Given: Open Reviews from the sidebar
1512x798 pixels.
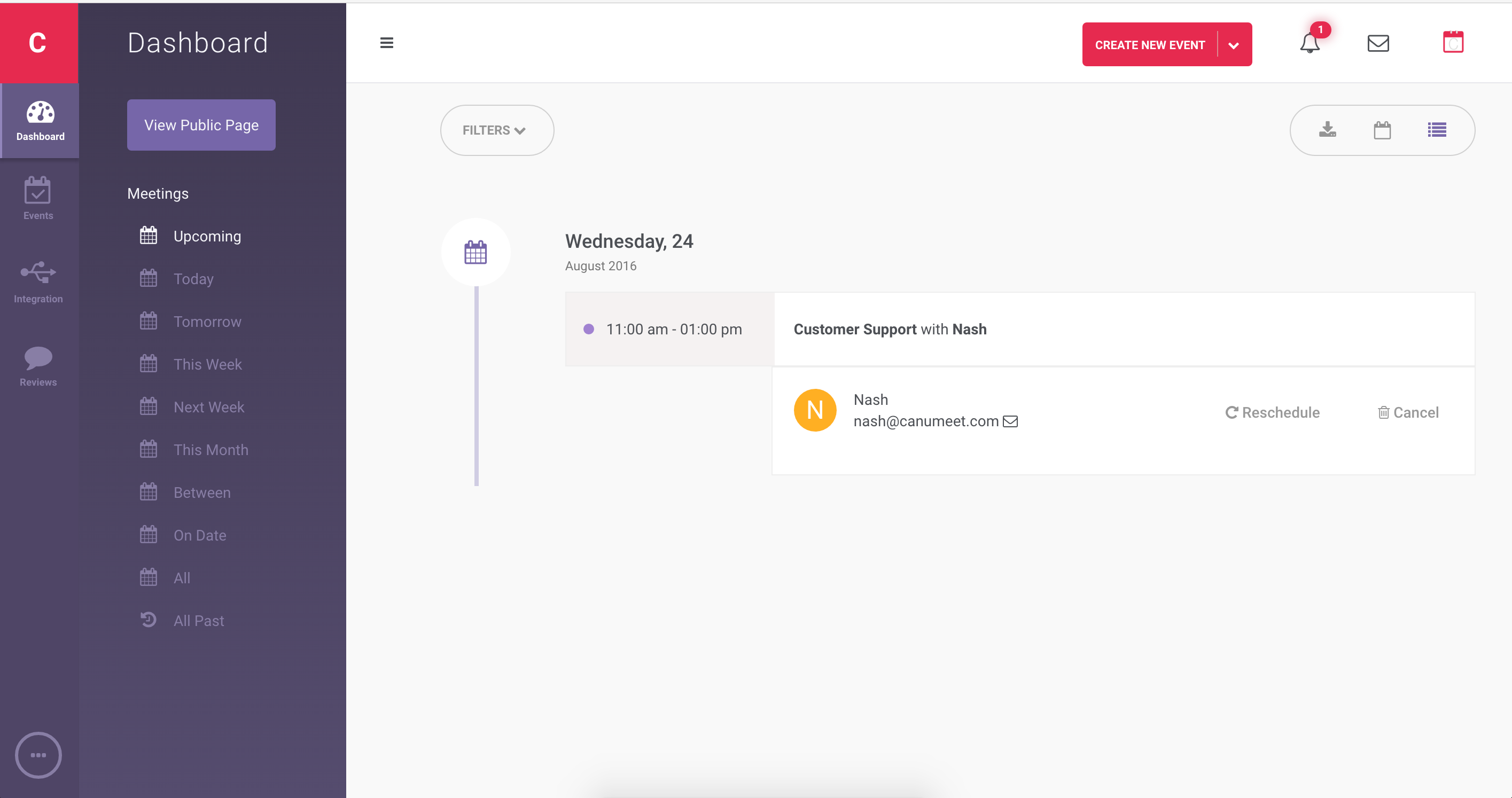Looking at the screenshot, I should tap(38, 365).
